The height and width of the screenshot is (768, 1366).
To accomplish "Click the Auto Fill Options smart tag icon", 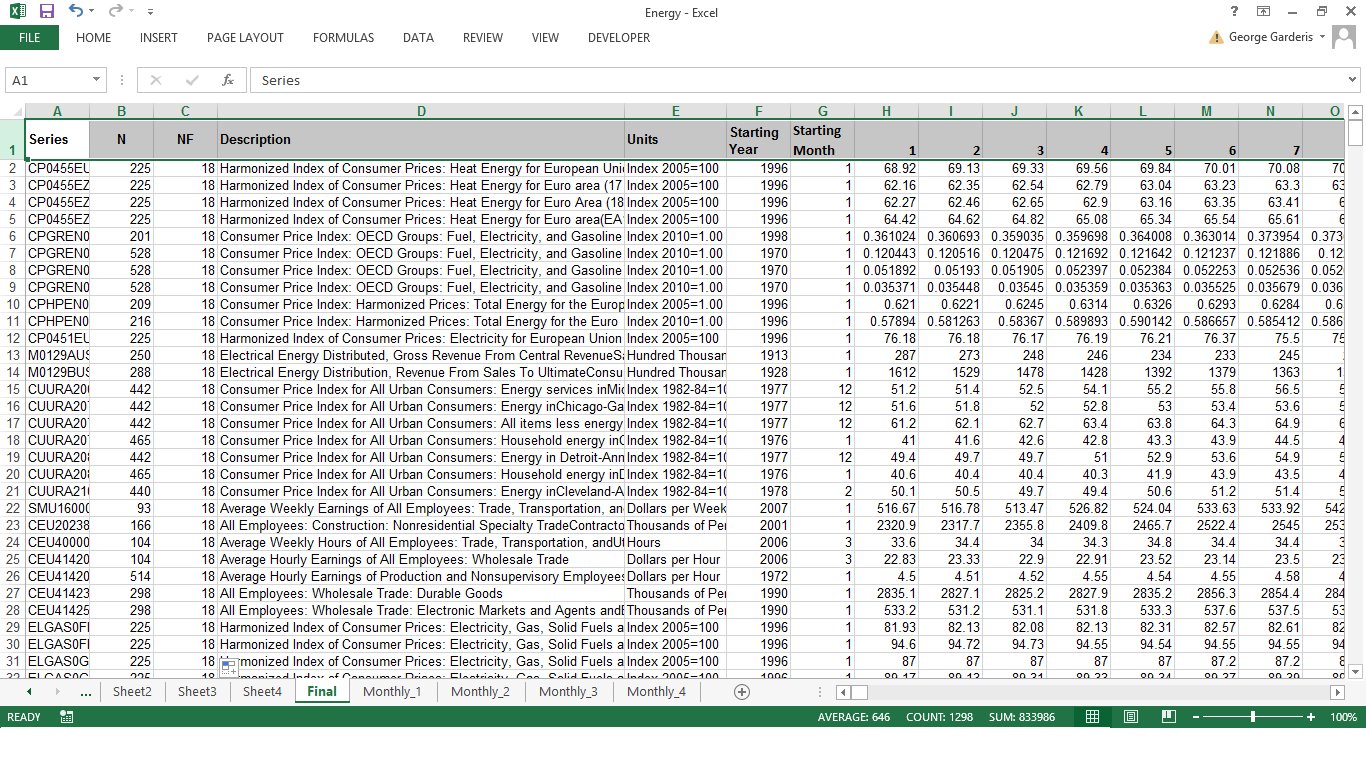I will (229, 668).
